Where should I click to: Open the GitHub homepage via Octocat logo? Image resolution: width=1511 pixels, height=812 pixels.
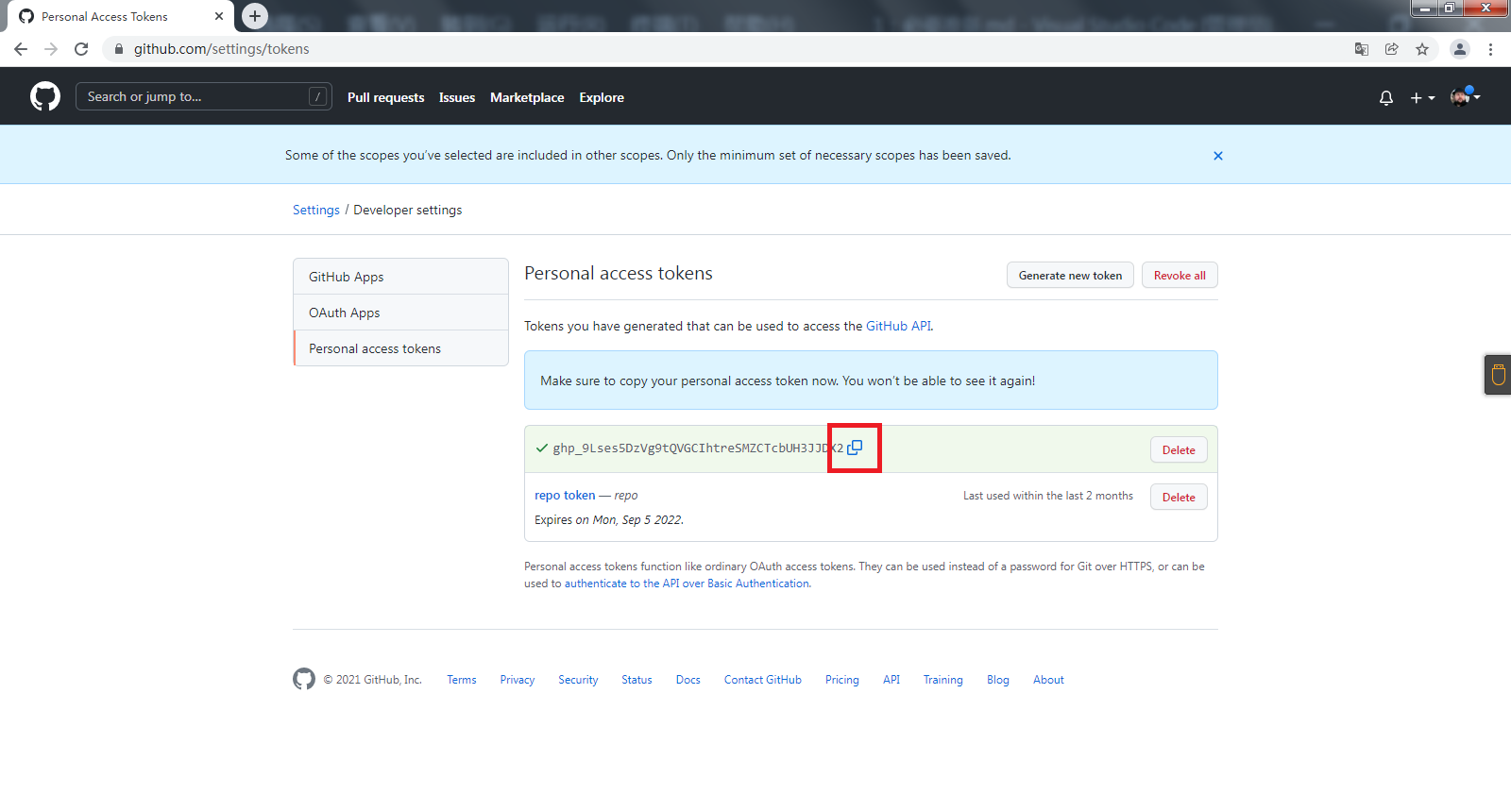tap(45, 96)
